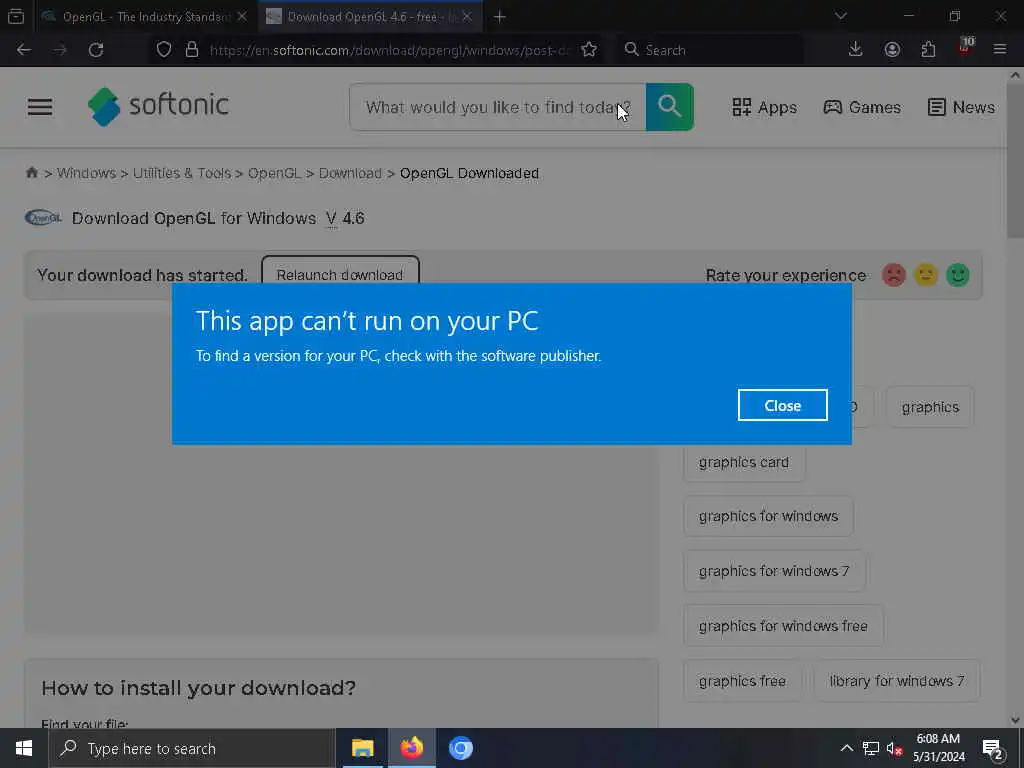This screenshot has height=768, width=1024.
Task: Close the "This app can't run" dialog
Action: click(x=782, y=406)
